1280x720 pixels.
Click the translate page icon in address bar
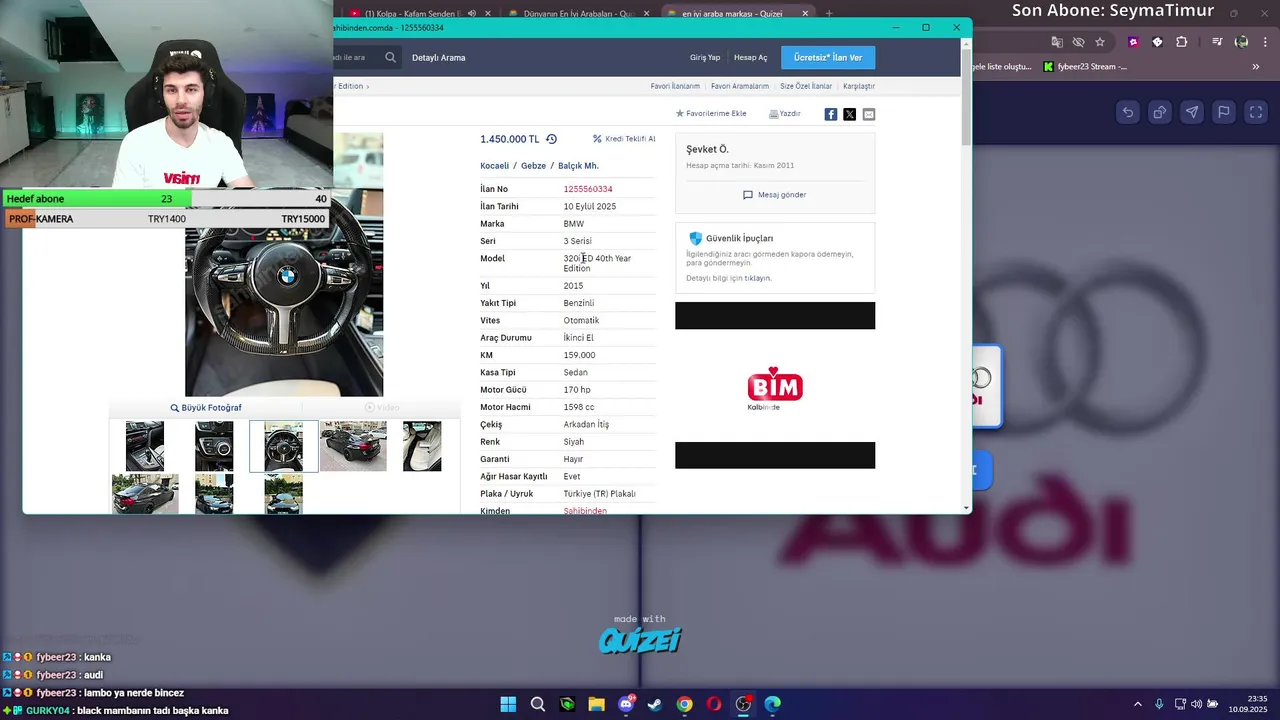coord(1057,42)
